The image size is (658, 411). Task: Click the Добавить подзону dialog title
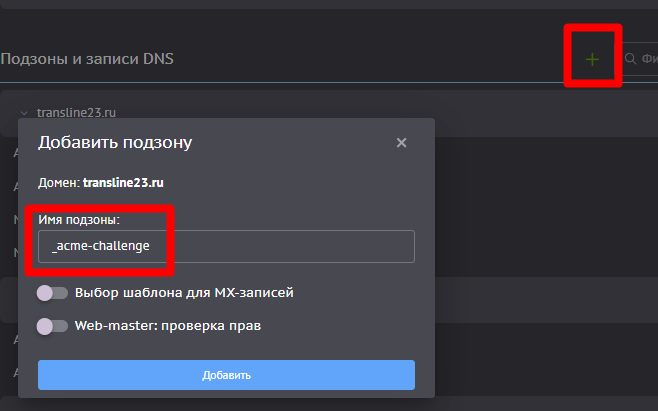click(x=115, y=142)
